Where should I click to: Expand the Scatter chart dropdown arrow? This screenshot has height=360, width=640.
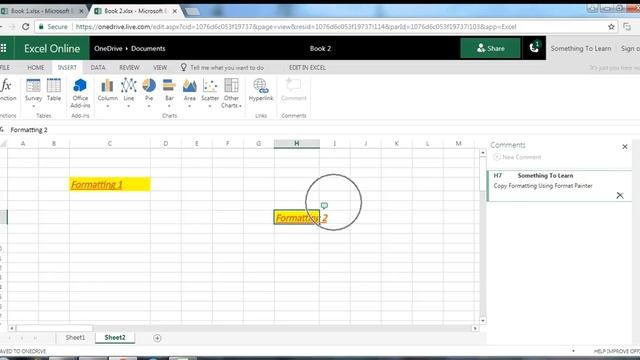[x=210, y=106]
